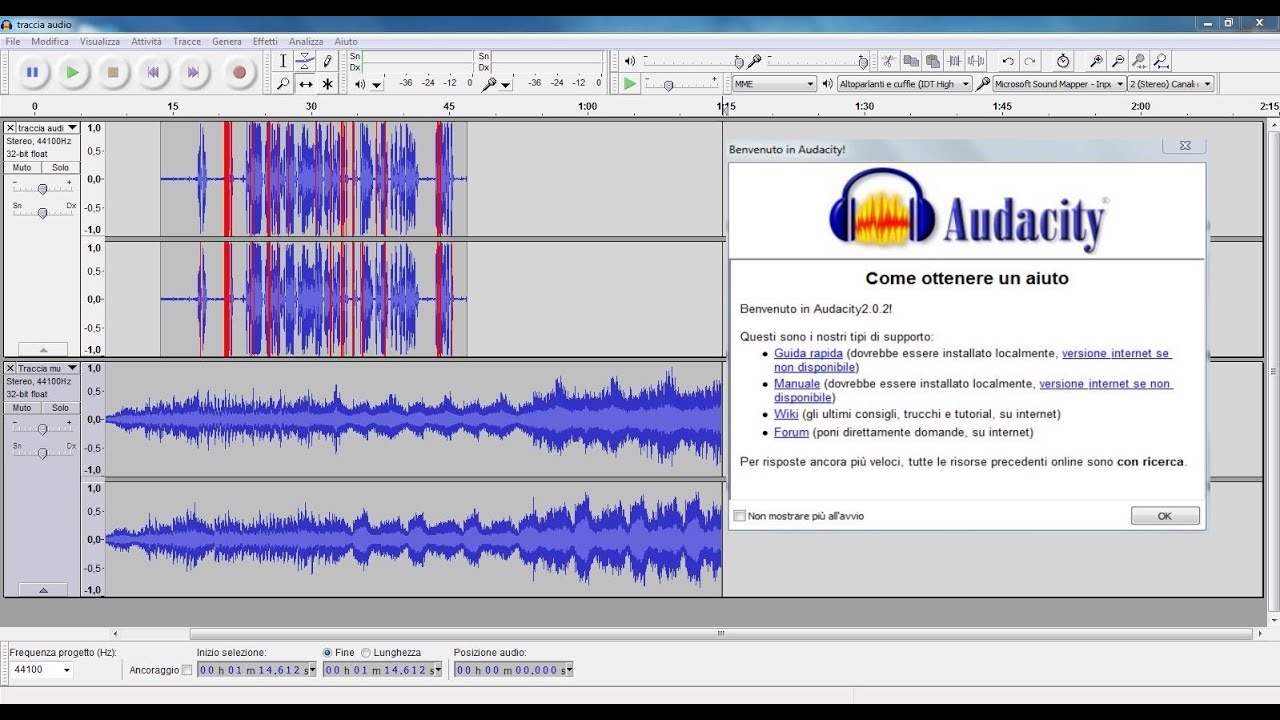Image resolution: width=1280 pixels, height=720 pixels.
Task: Open the 2 (Stereo) Canali dropdown
Action: (x=1171, y=84)
